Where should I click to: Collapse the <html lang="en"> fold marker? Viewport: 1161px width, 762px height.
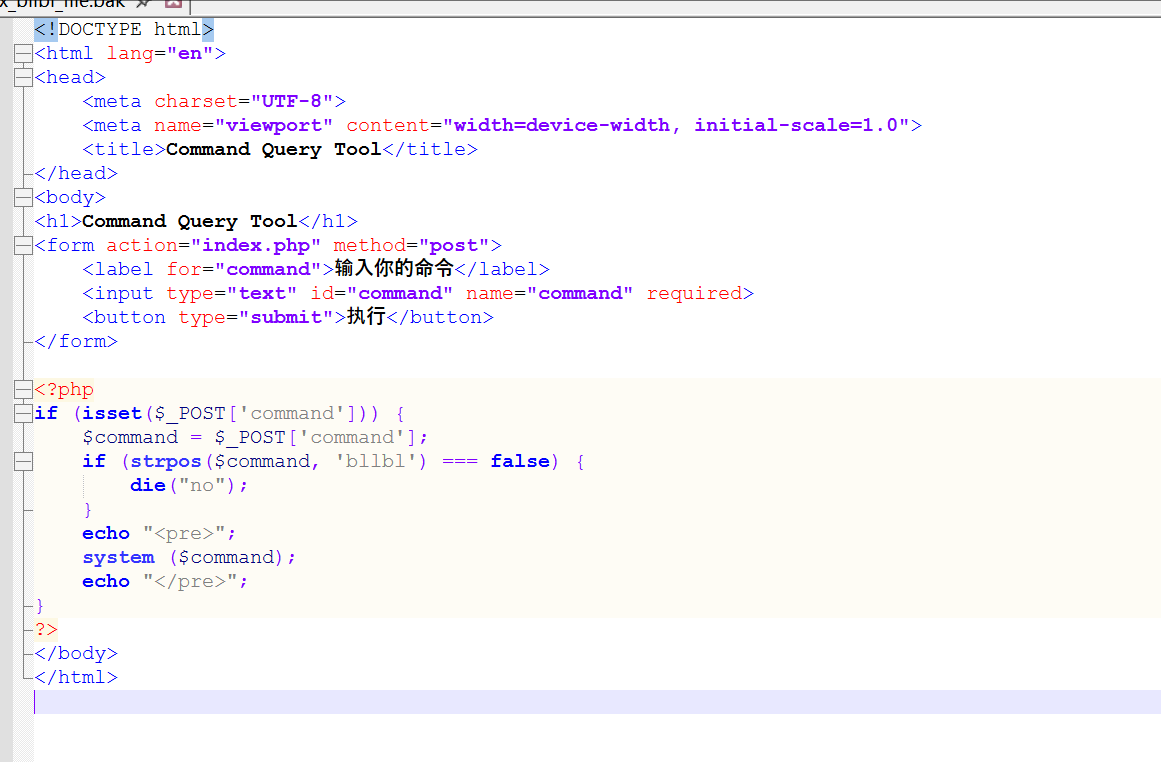pos(23,53)
